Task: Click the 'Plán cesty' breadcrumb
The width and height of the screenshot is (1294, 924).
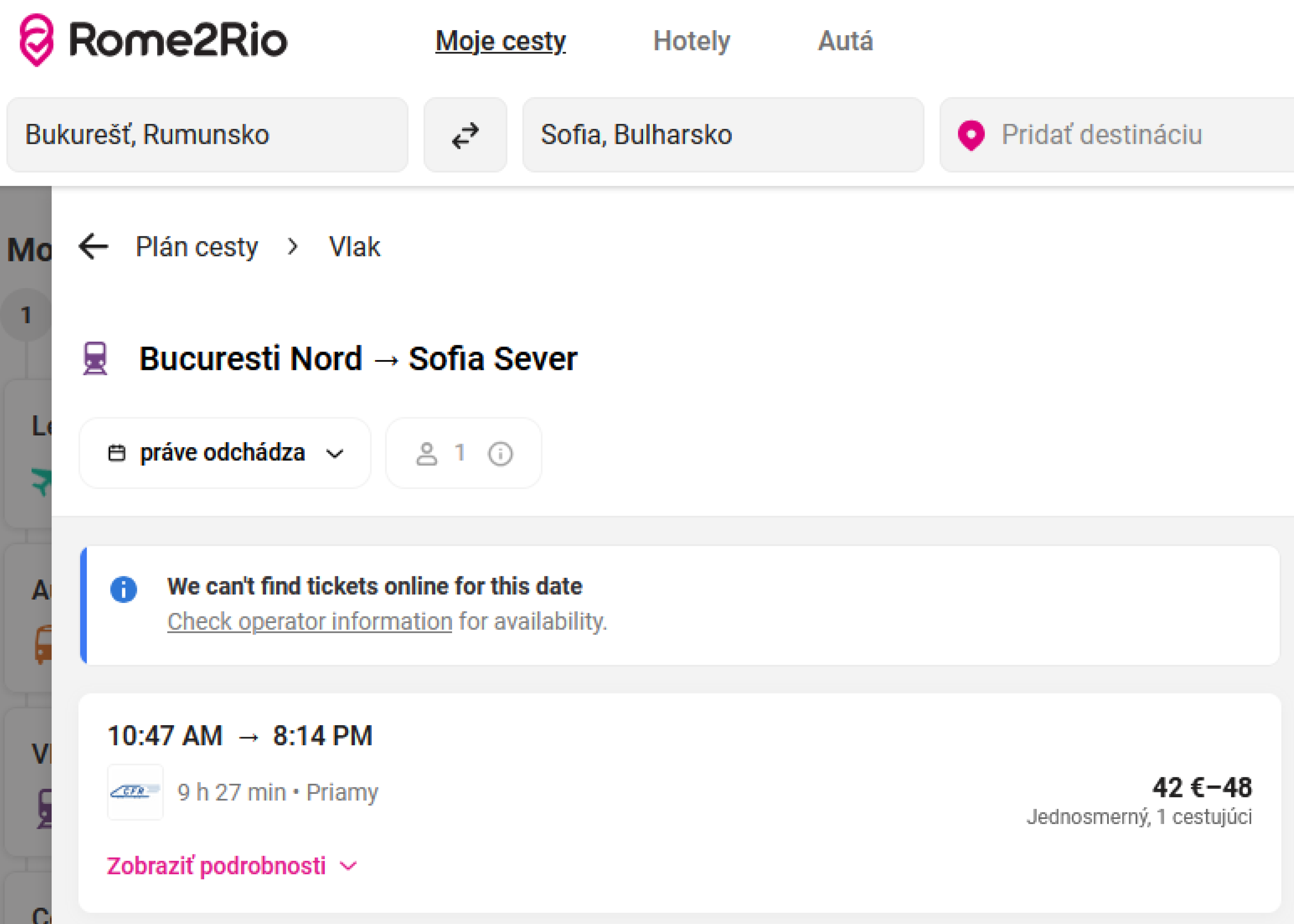Action: pyautogui.click(x=196, y=247)
